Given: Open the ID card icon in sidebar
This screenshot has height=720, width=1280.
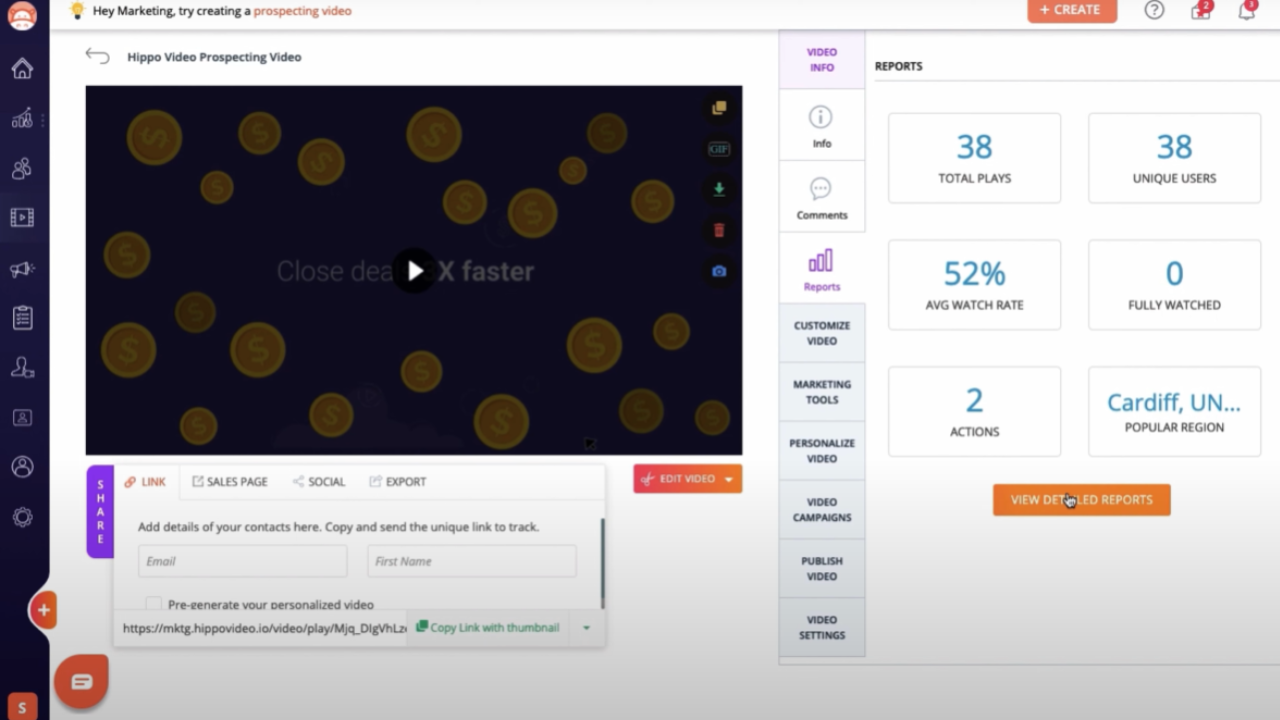Looking at the screenshot, I should point(22,417).
